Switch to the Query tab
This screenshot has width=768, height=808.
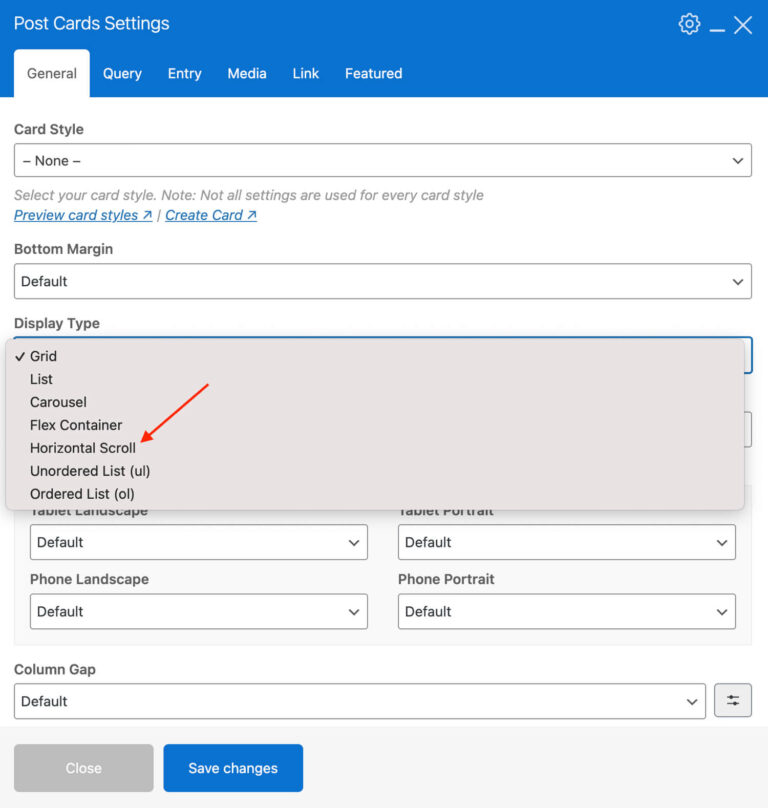pos(122,73)
